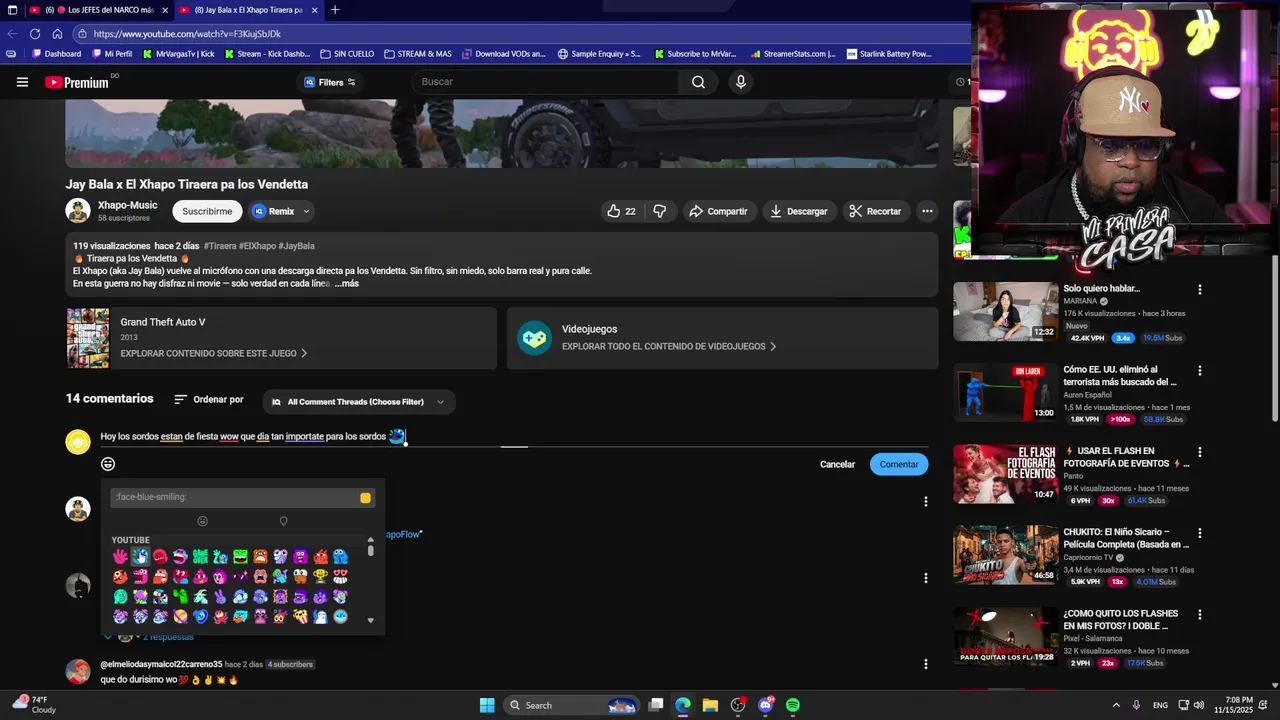Expand description with ...más
Screen dimensions: 1280x720
pyautogui.click(x=347, y=284)
